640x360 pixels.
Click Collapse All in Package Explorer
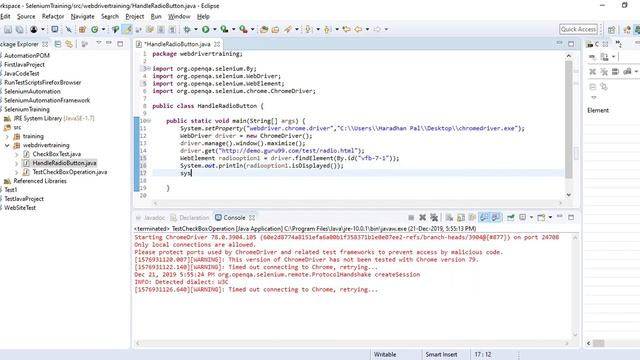click(x=58, y=44)
